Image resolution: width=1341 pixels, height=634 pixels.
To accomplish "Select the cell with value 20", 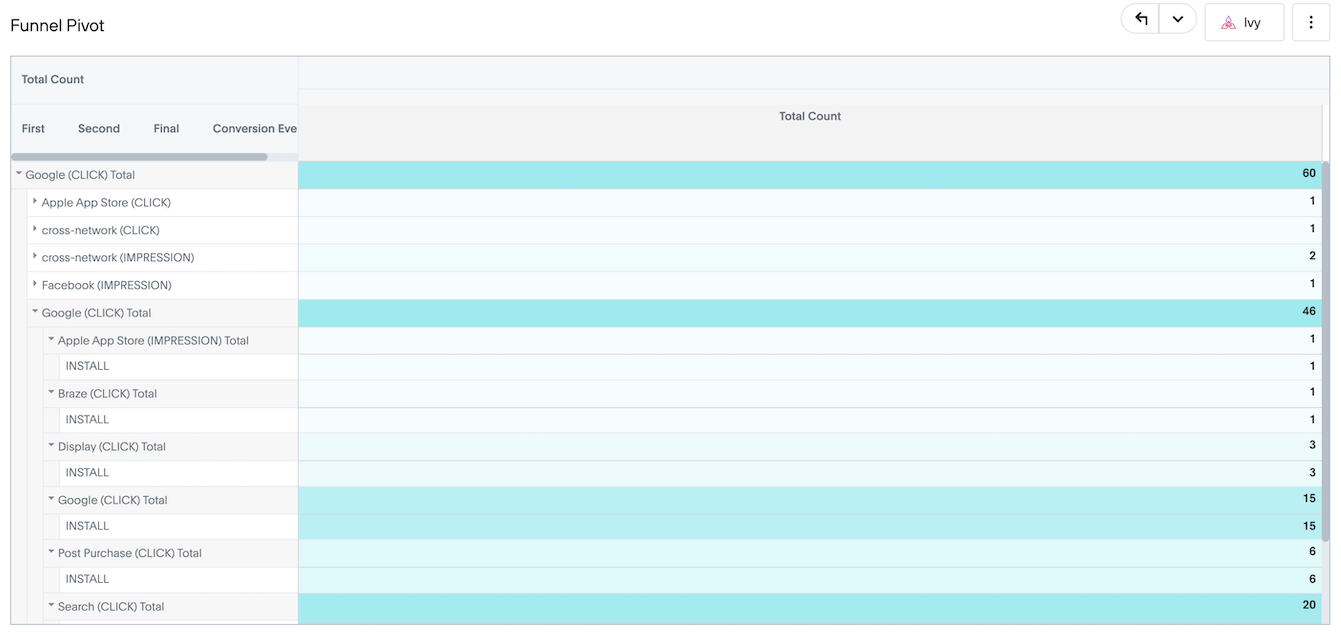I will click(810, 606).
